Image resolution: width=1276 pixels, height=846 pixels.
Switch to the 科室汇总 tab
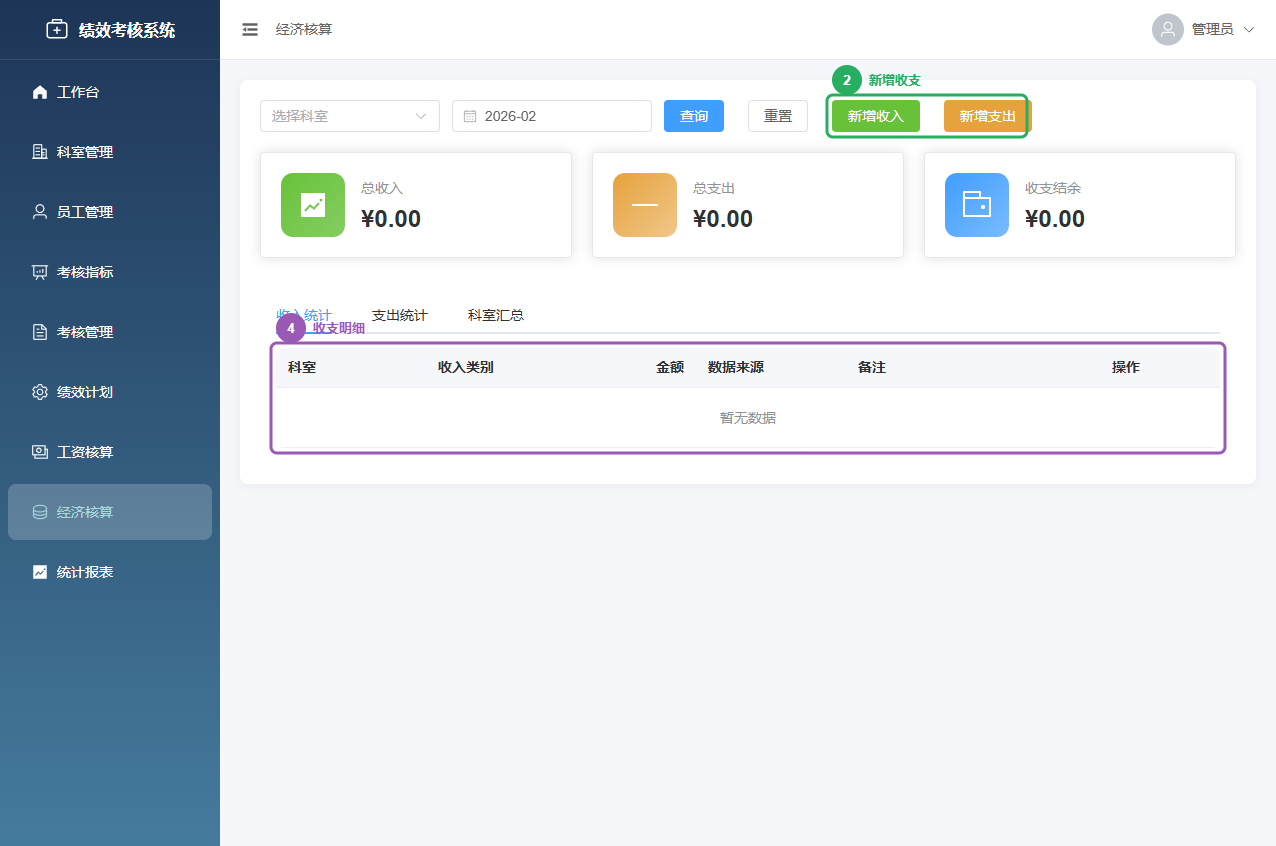[495, 314]
